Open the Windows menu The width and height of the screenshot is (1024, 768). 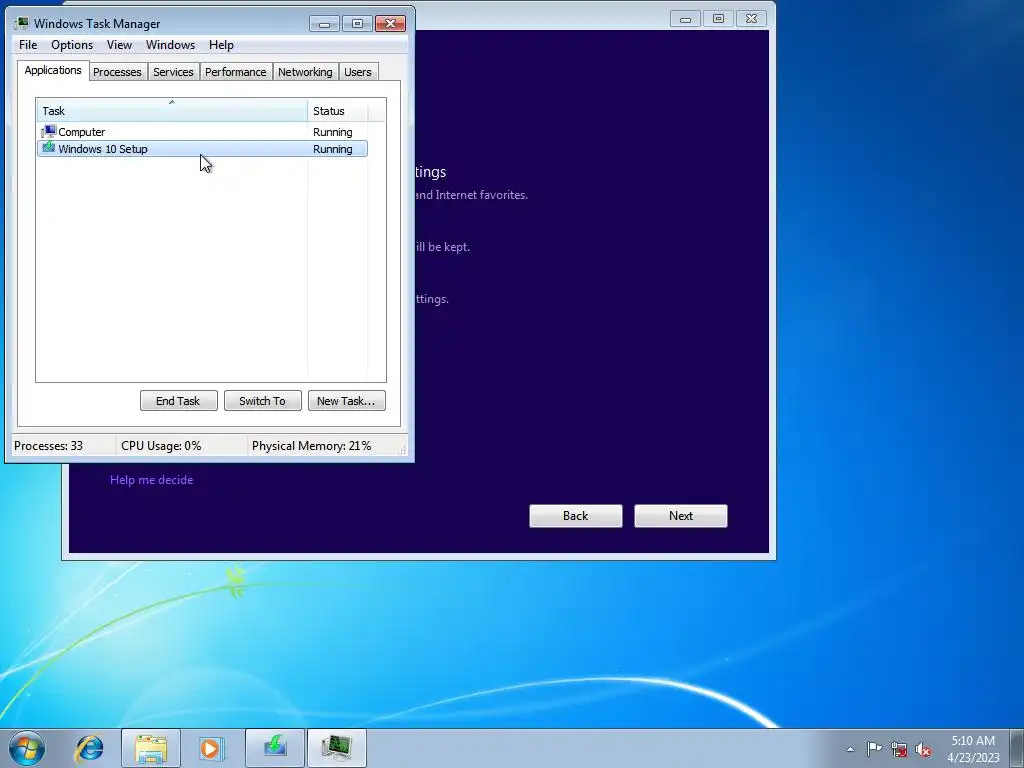coord(170,45)
